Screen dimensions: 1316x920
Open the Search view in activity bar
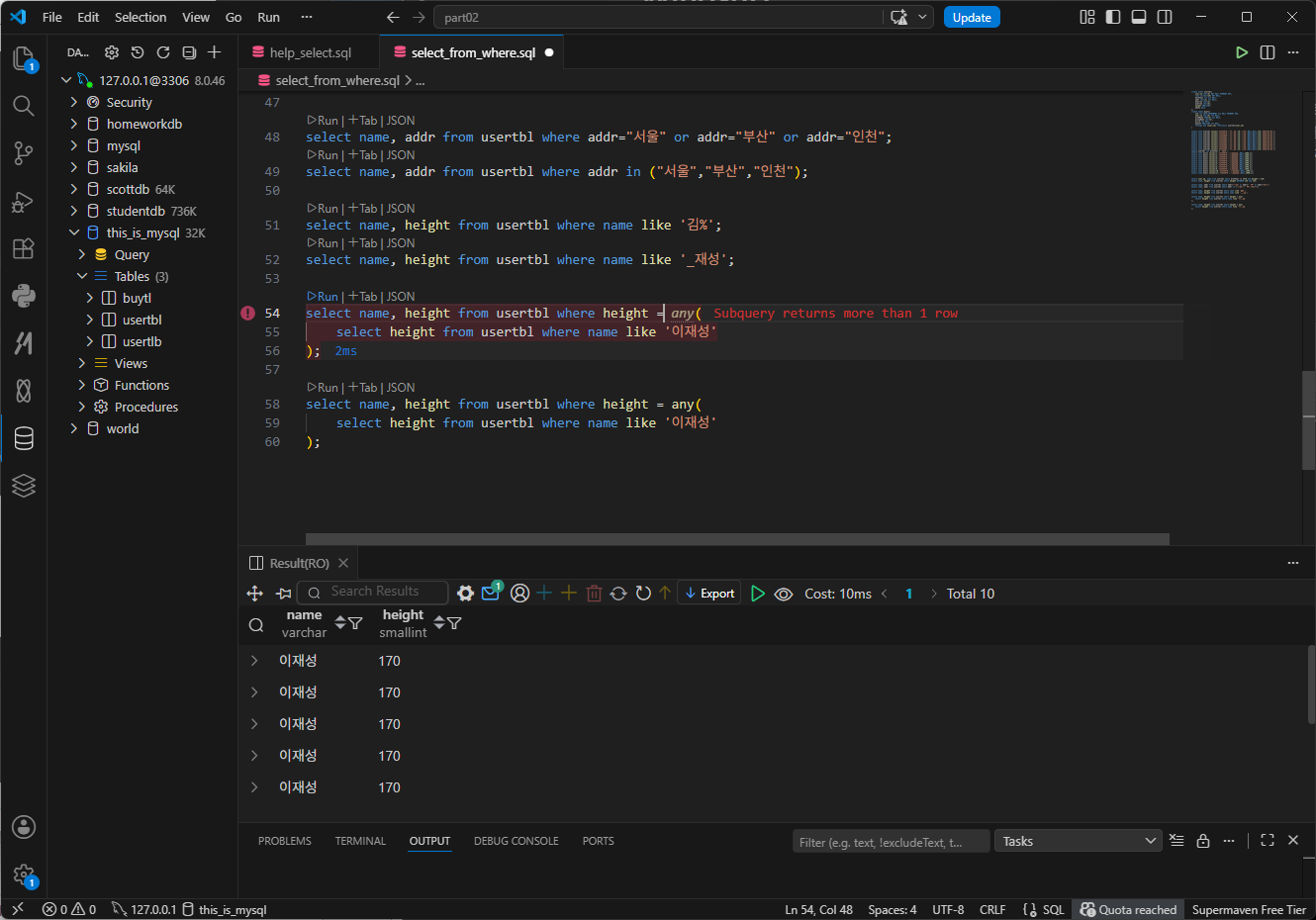(24, 105)
